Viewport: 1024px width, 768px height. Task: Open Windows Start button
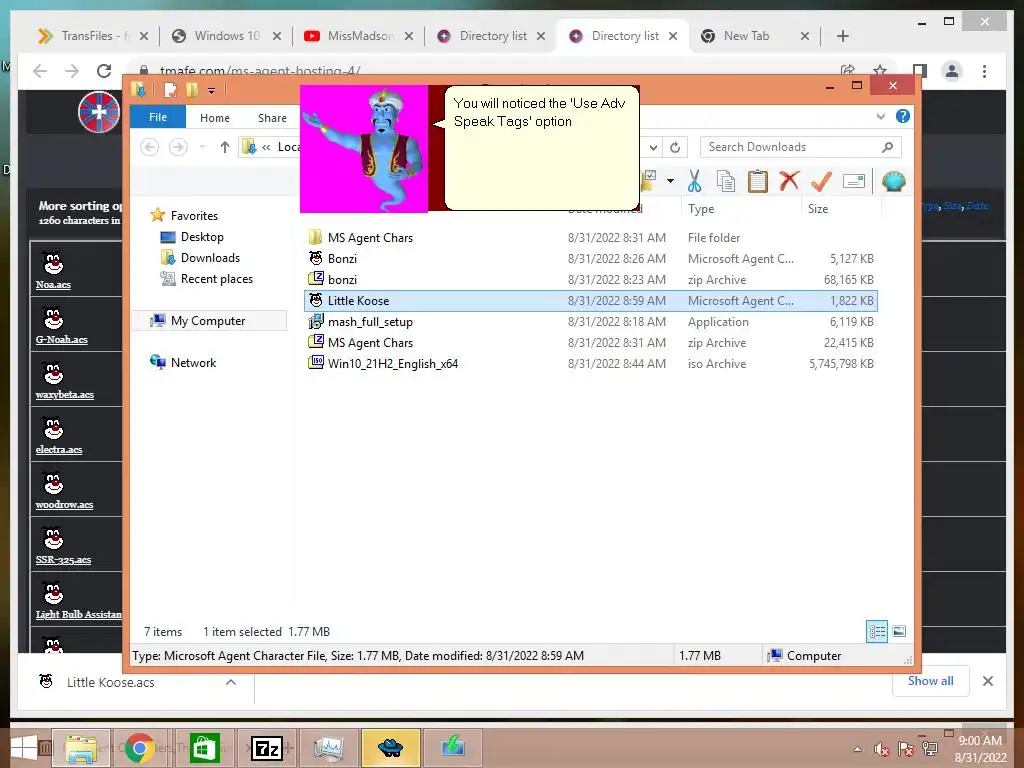(x=24, y=748)
